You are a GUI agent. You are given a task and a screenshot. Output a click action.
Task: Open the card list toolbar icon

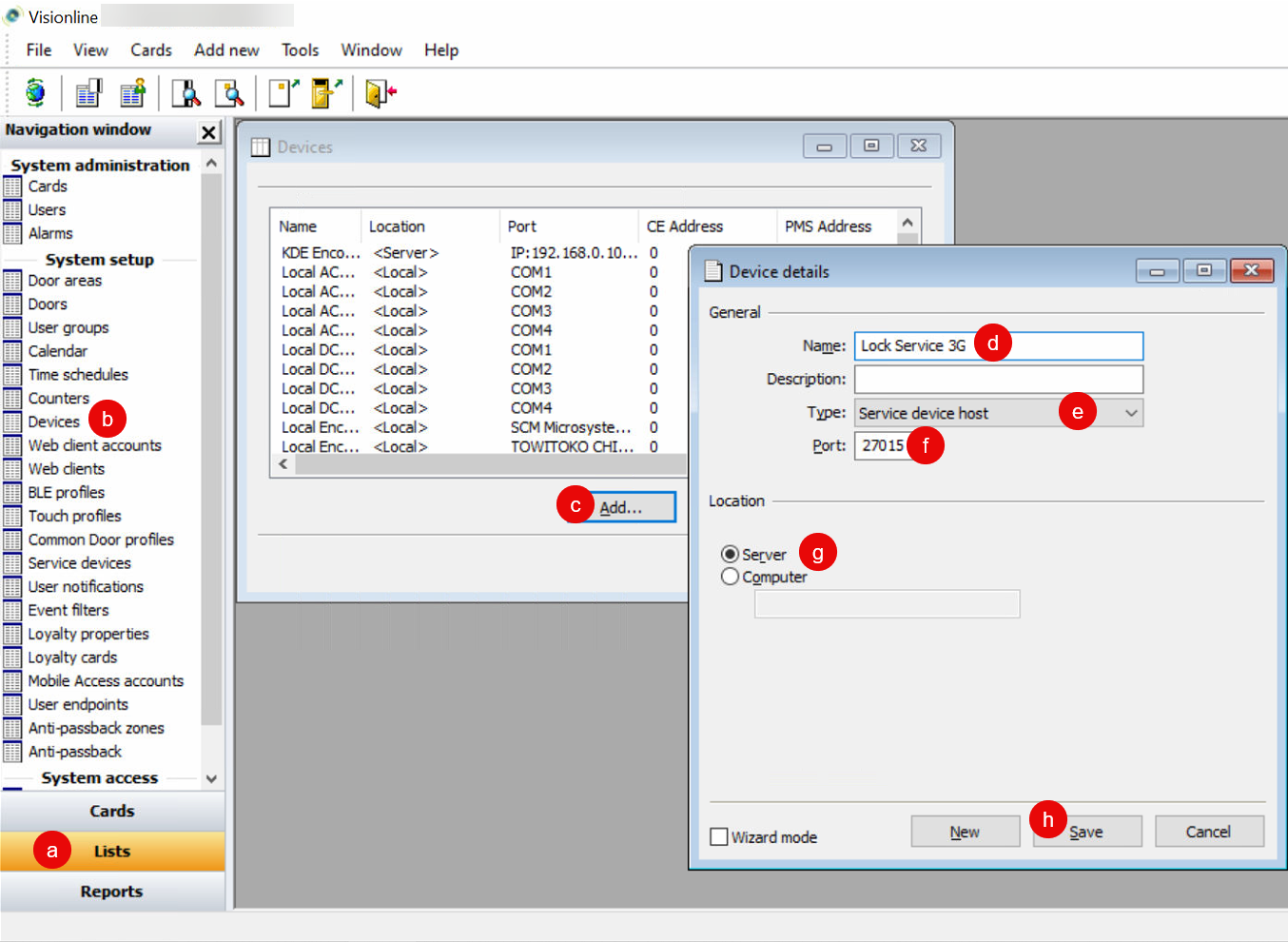coord(88,92)
